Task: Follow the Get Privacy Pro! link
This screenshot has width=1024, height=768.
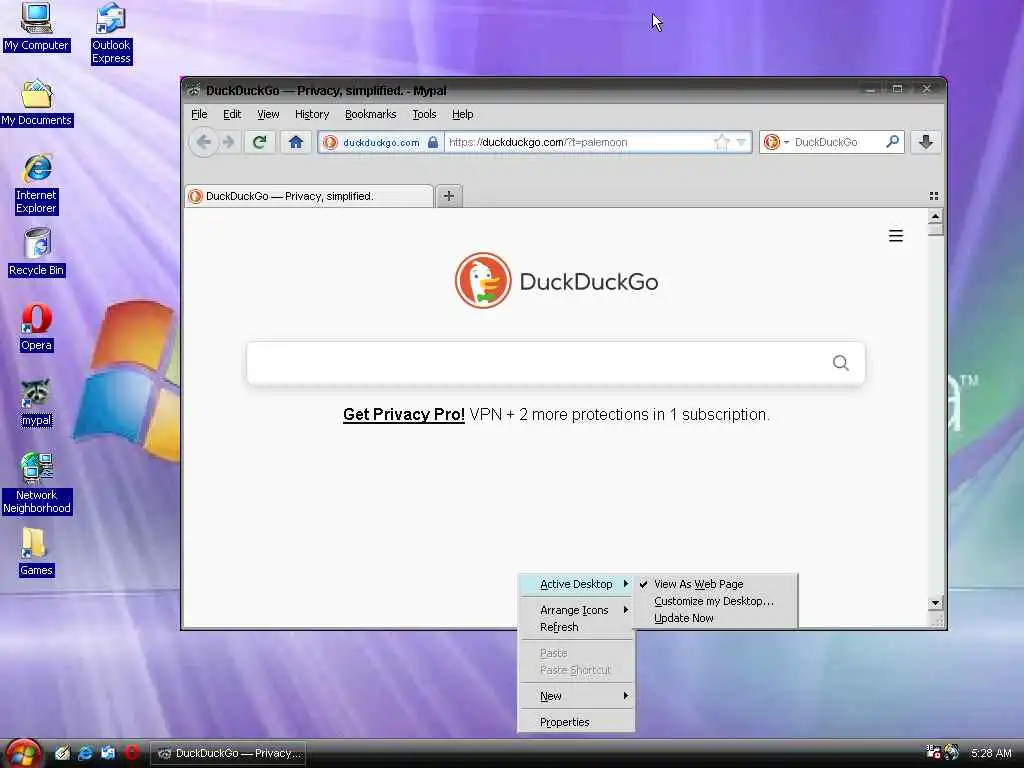Action: click(404, 415)
